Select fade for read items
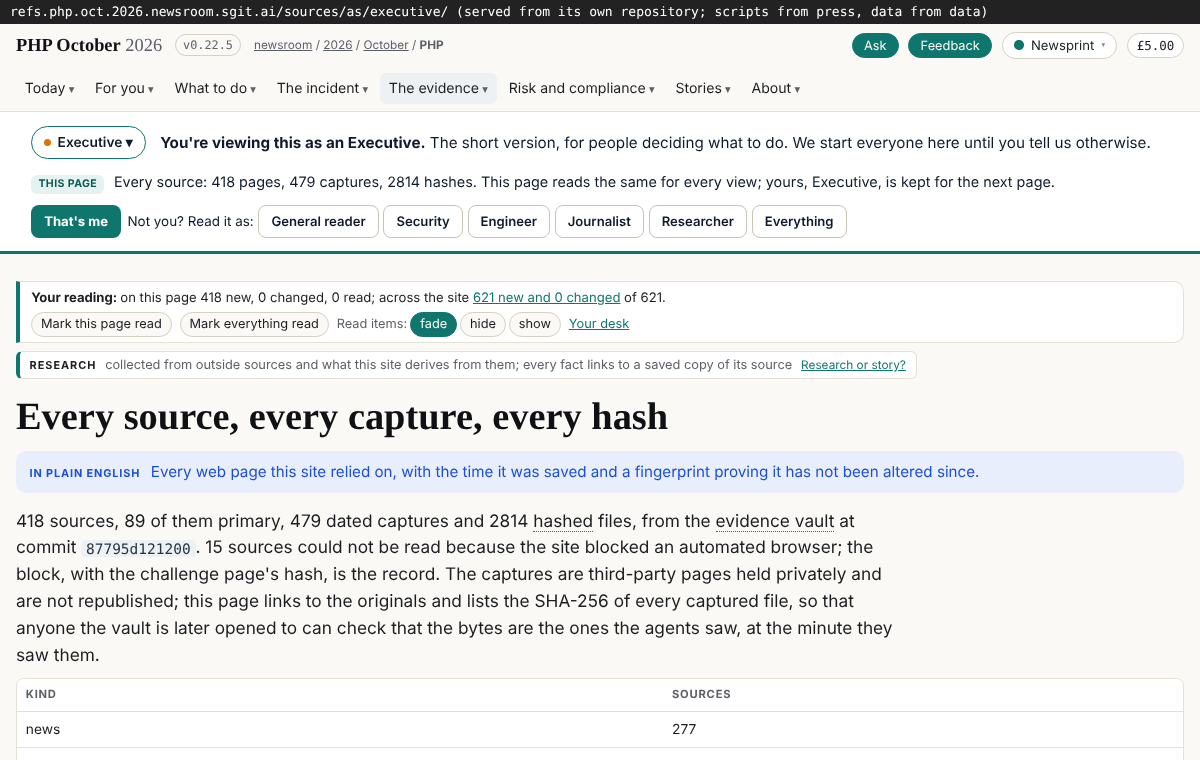 tap(433, 324)
